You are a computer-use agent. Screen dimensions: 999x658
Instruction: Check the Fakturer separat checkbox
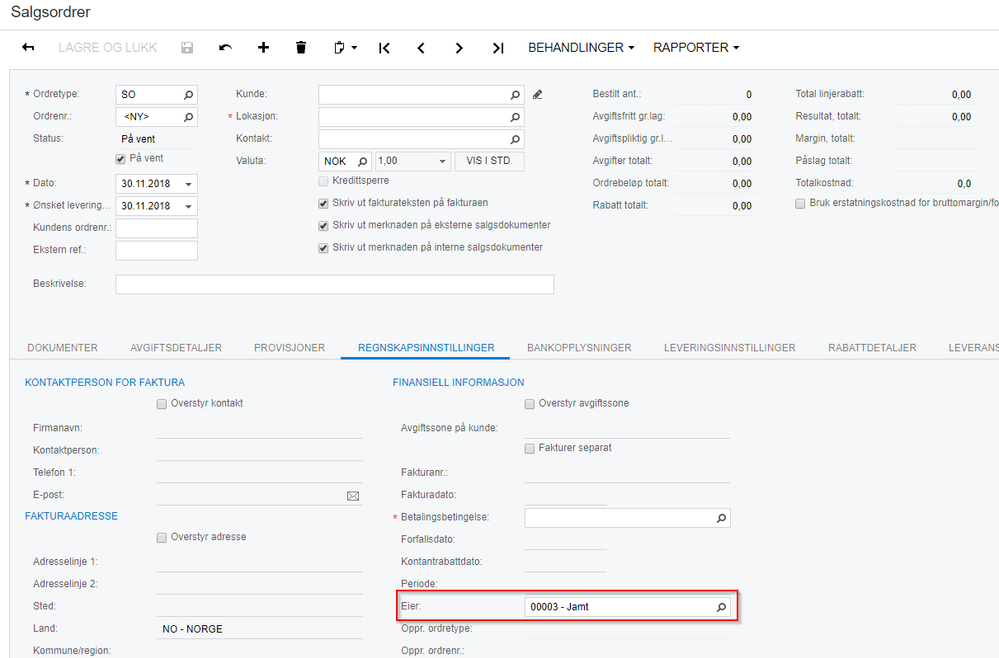(x=529, y=448)
